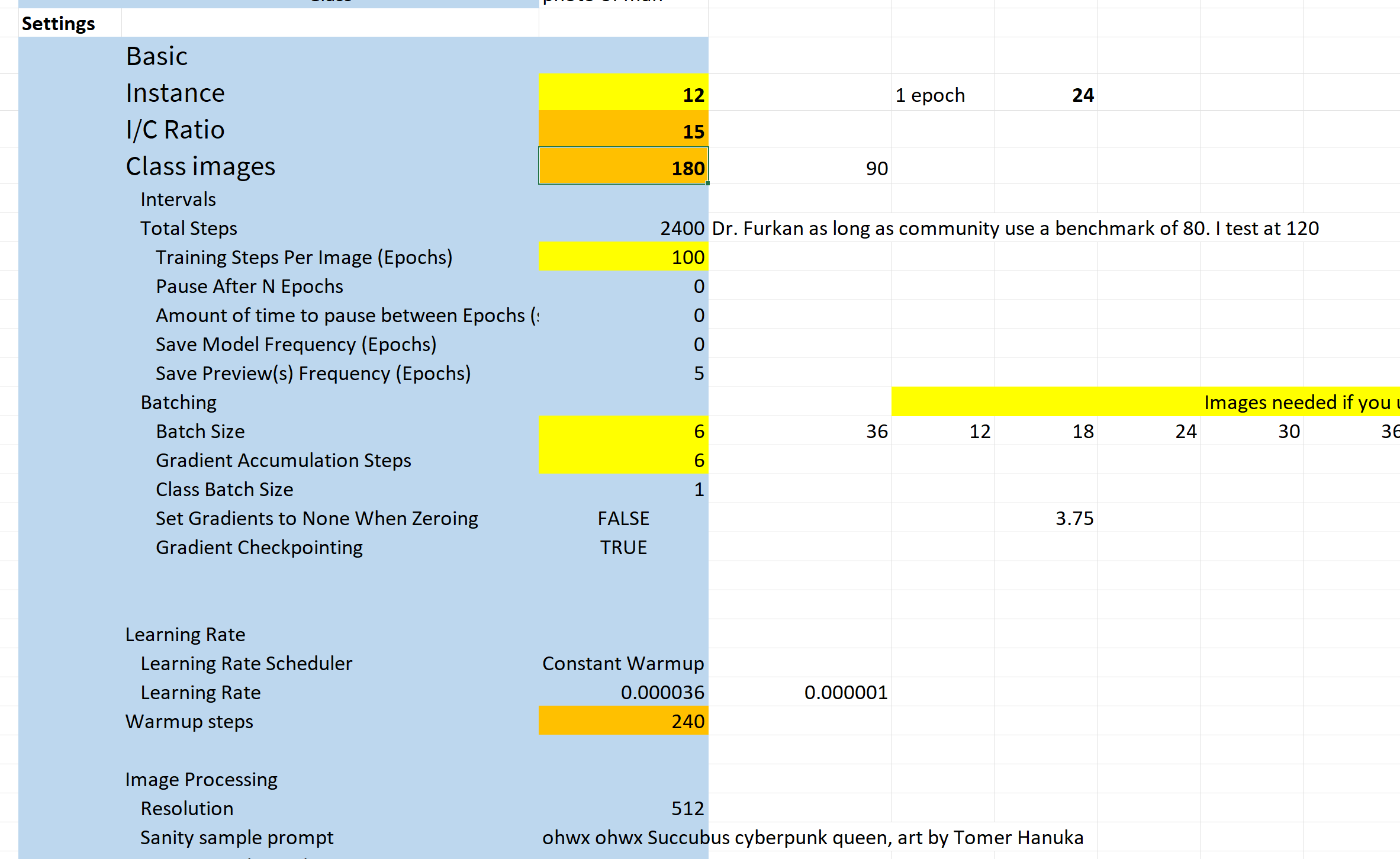Viewport: 1400px width, 859px height.
Task: Click the Settings header cell
Action: point(59,24)
